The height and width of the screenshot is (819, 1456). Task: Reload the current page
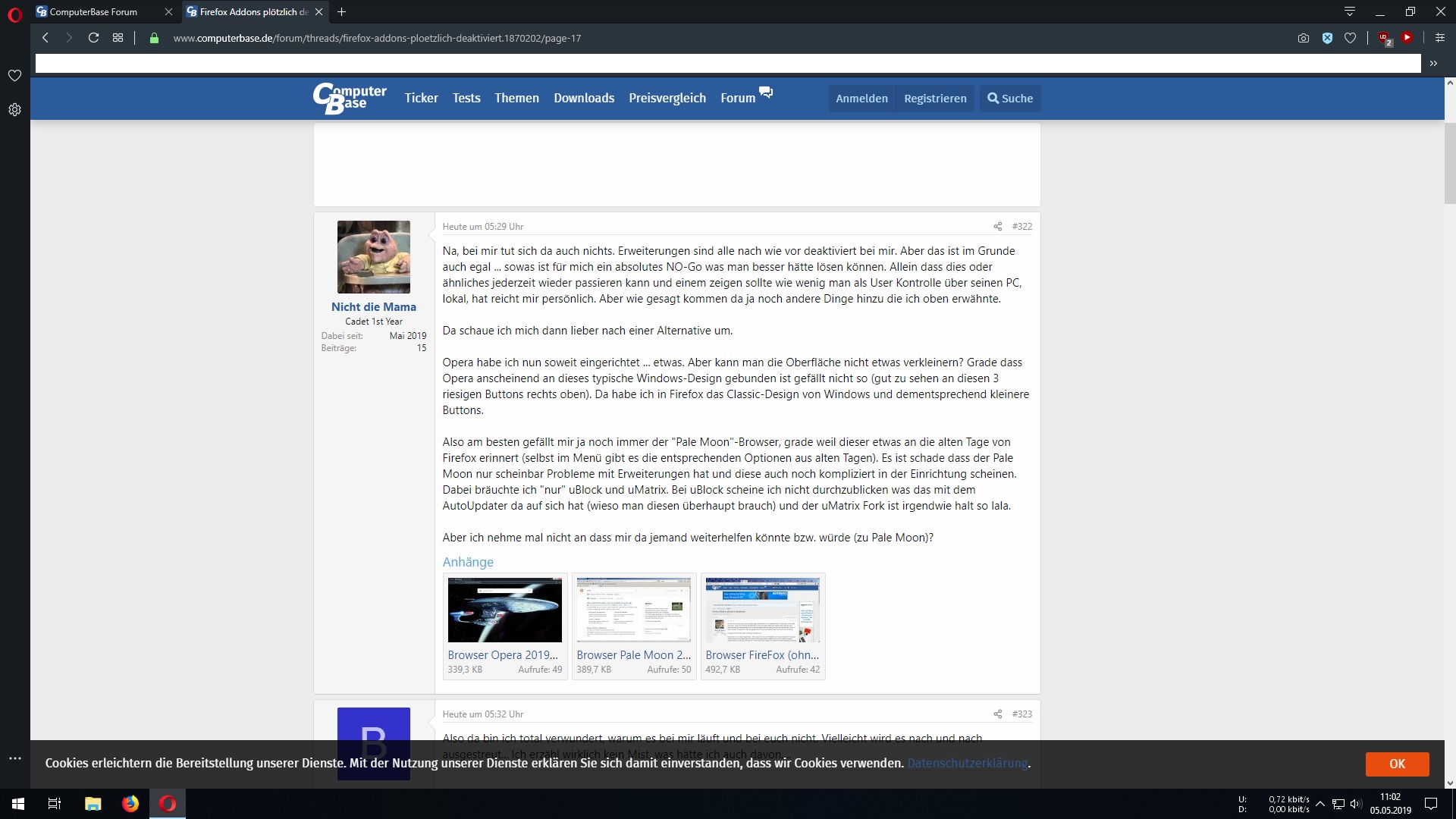pyautogui.click(x=93, y=38)
